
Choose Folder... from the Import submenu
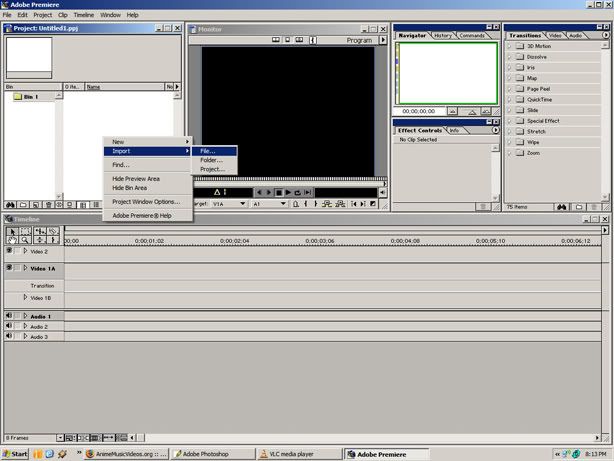(x=214, y=160)
